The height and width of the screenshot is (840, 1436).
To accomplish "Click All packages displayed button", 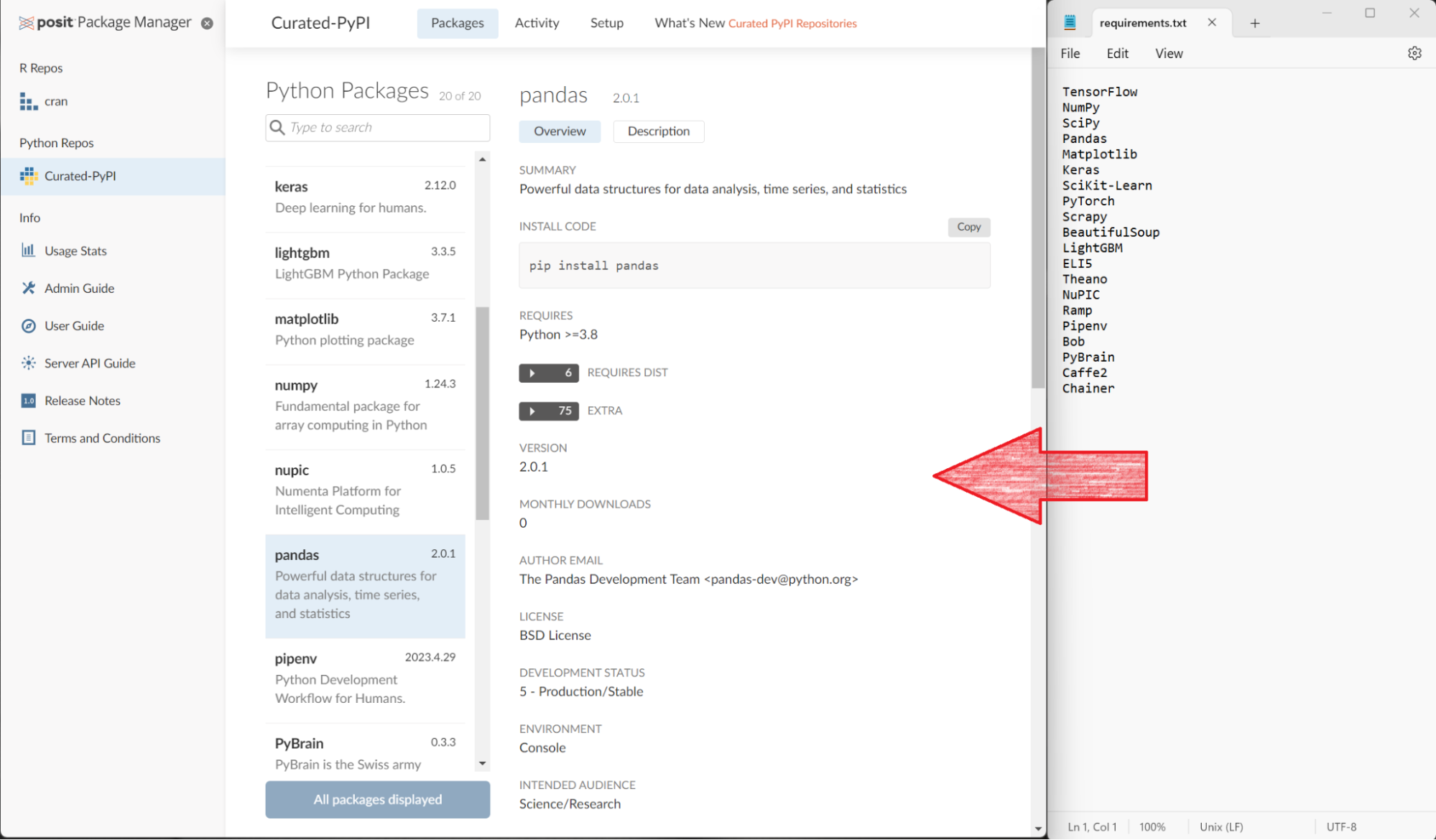I will click(377, 798).
